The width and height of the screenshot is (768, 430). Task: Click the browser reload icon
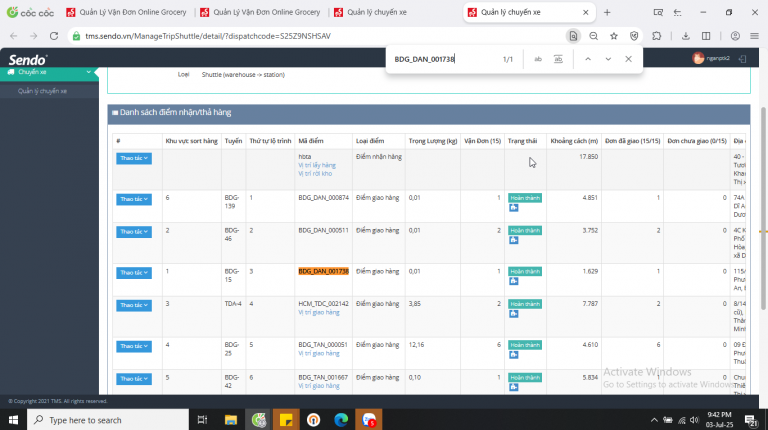[54, 36]
